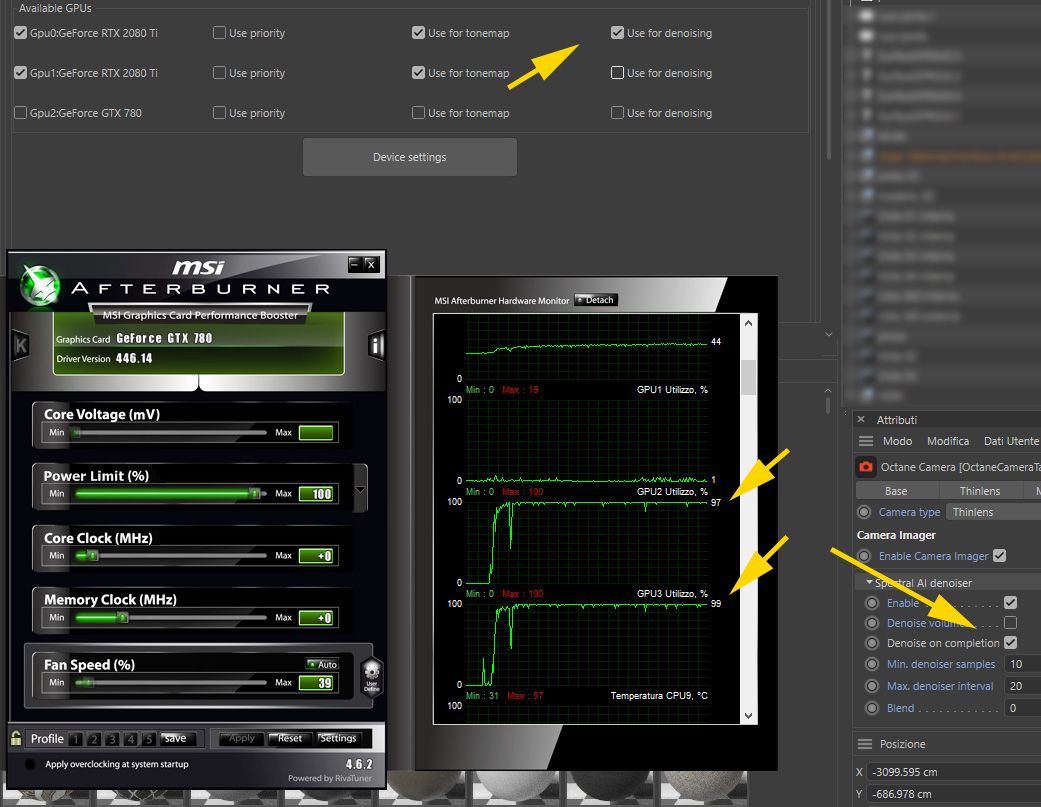Detach the Afterburner Hardware Monitor

[x=596, y=300]
